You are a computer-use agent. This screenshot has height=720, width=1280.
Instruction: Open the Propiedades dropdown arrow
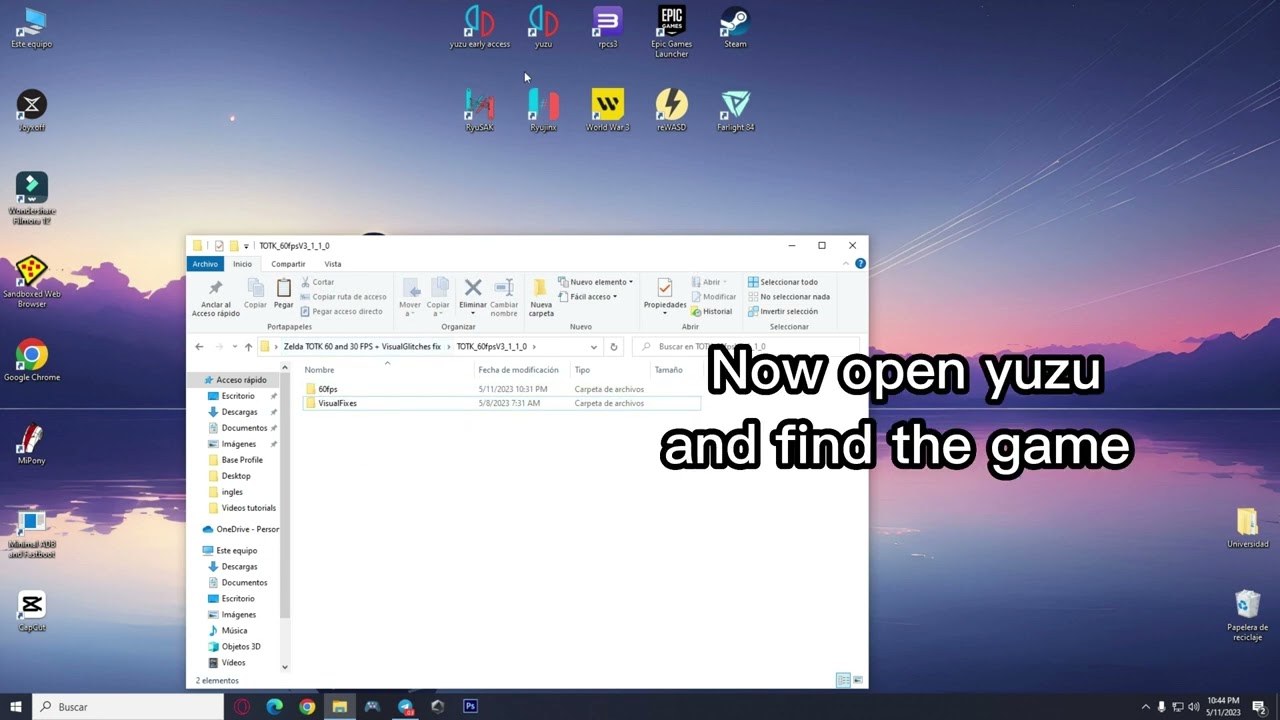(x=665, y=314)
